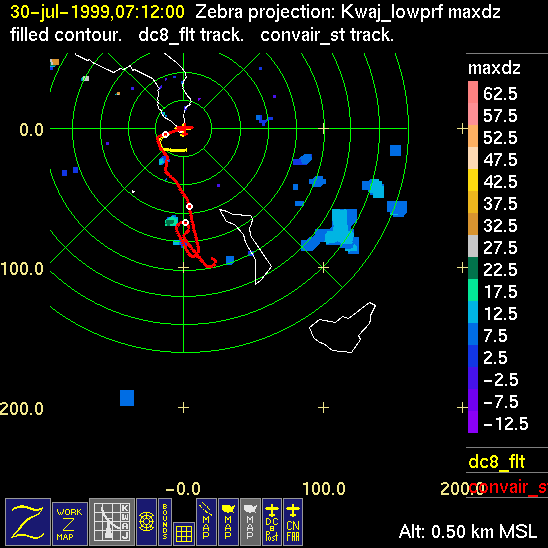Click the 07:12:00 timestamp in the header
This screenshot has height=548, width=548.
point(150,12)
